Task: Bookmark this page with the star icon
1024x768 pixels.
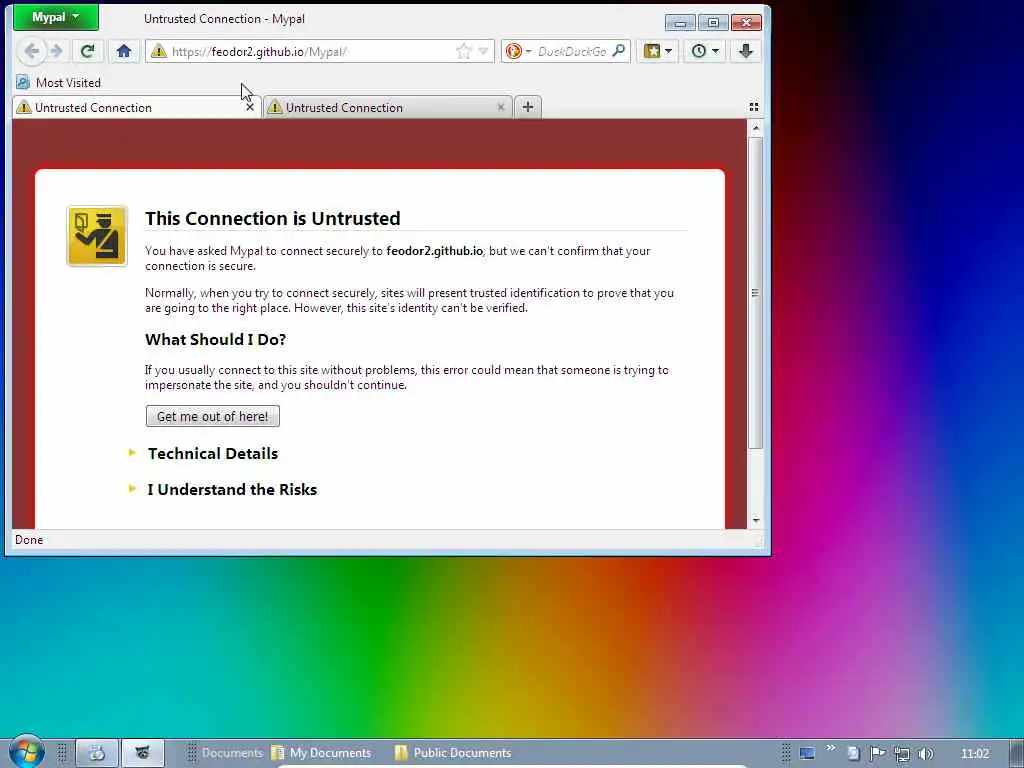Action: [x=464, y=52]
